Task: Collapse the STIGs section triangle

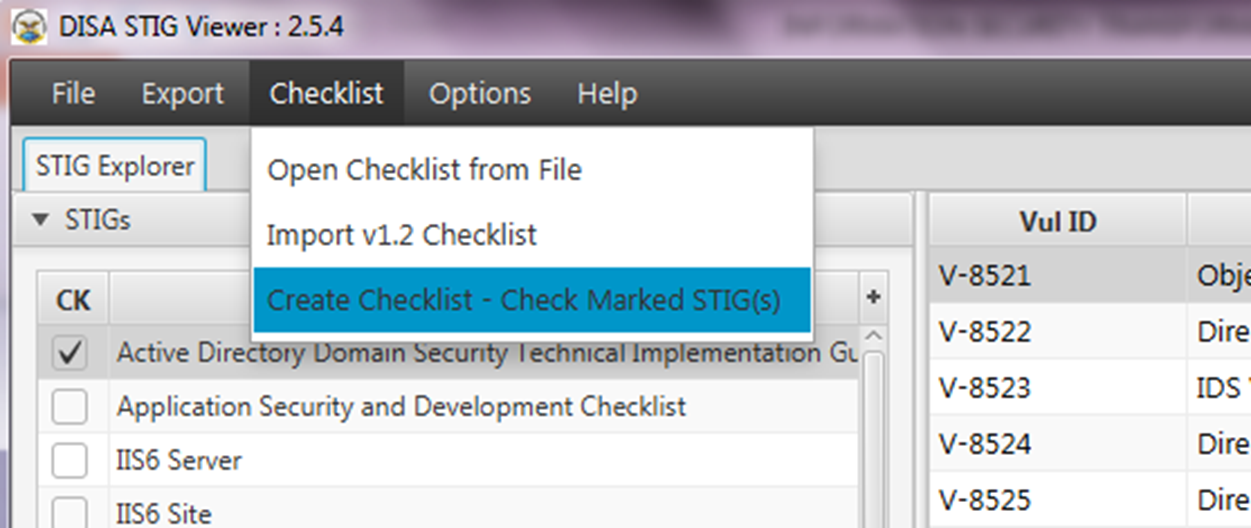Action: tap(40, 219)
